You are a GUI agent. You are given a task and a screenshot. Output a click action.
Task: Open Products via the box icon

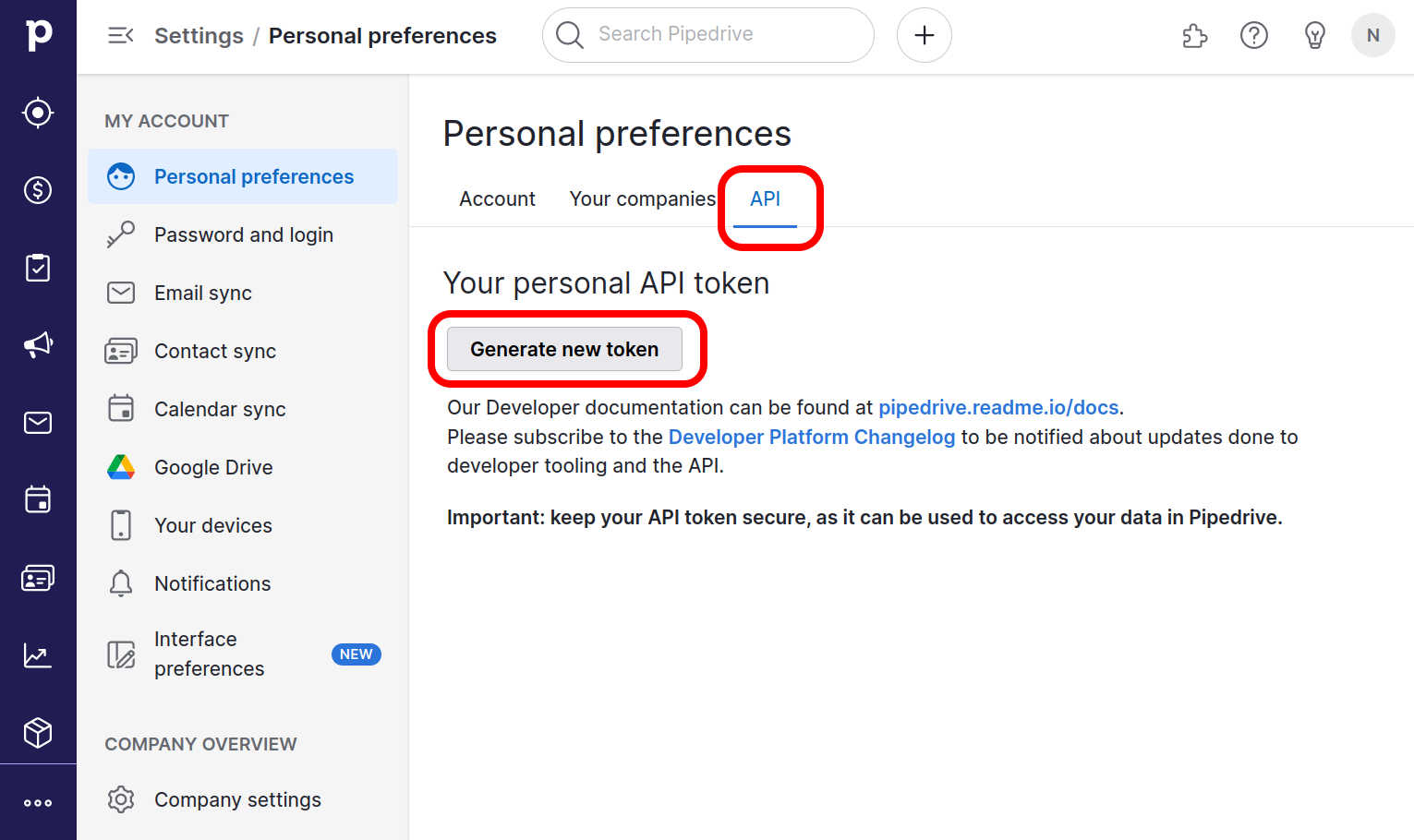38,733
